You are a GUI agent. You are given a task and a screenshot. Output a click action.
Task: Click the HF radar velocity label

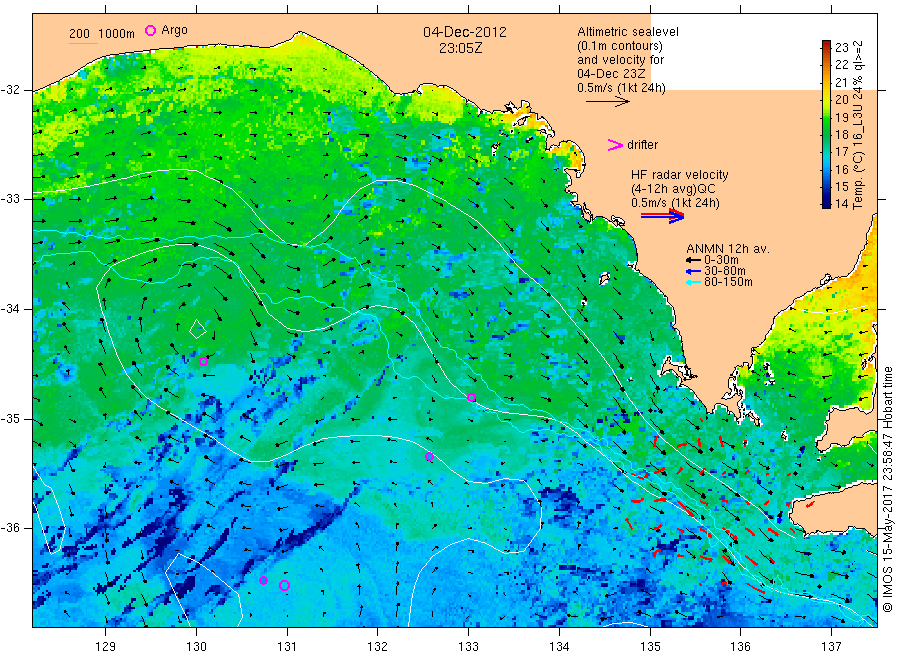pos(680,175)
